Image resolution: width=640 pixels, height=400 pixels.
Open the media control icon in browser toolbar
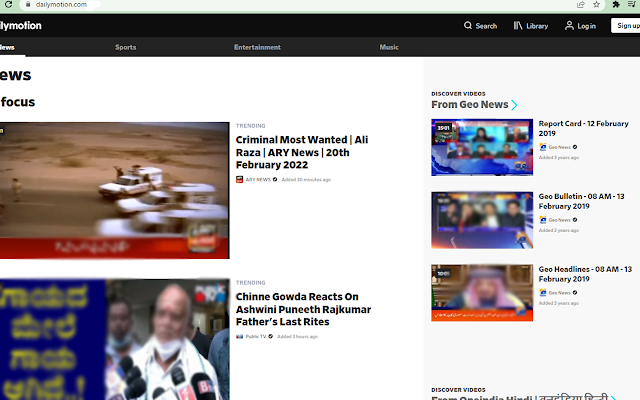tap(632, 4)
